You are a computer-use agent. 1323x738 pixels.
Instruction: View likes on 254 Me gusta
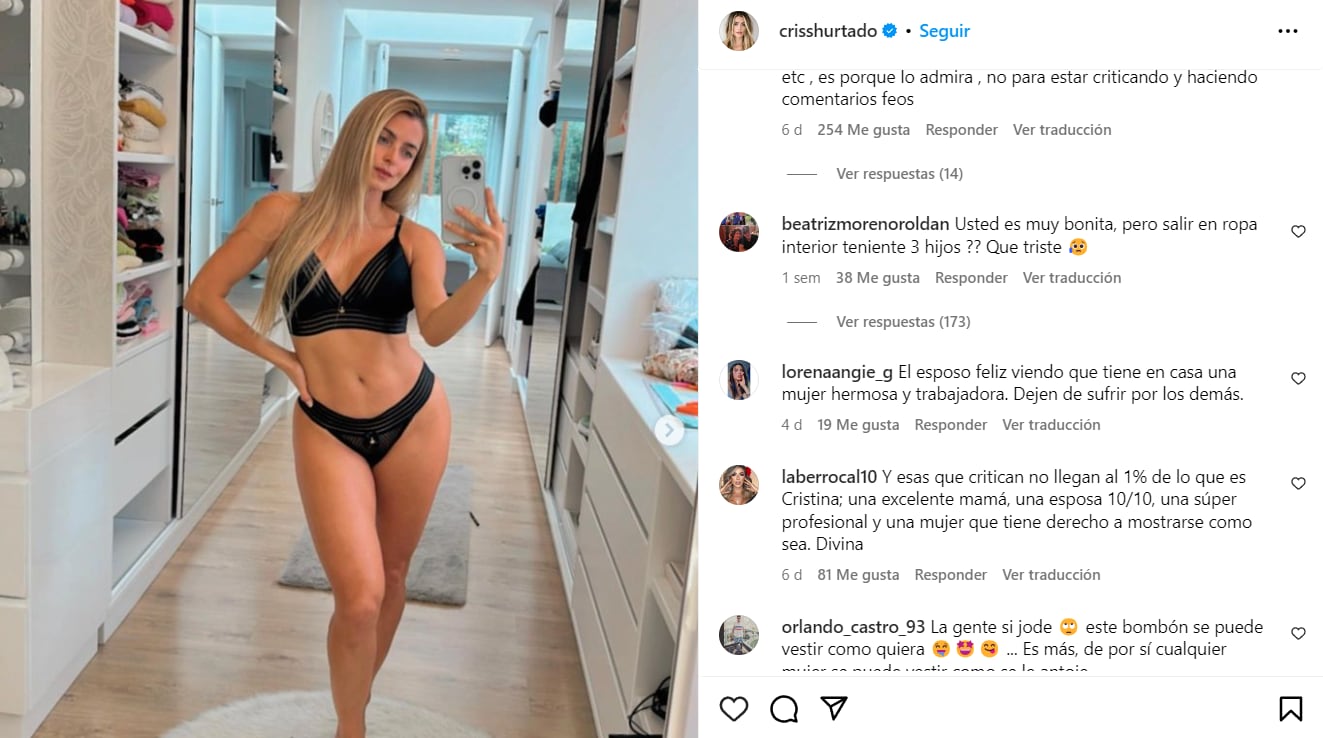click(863, 130)
